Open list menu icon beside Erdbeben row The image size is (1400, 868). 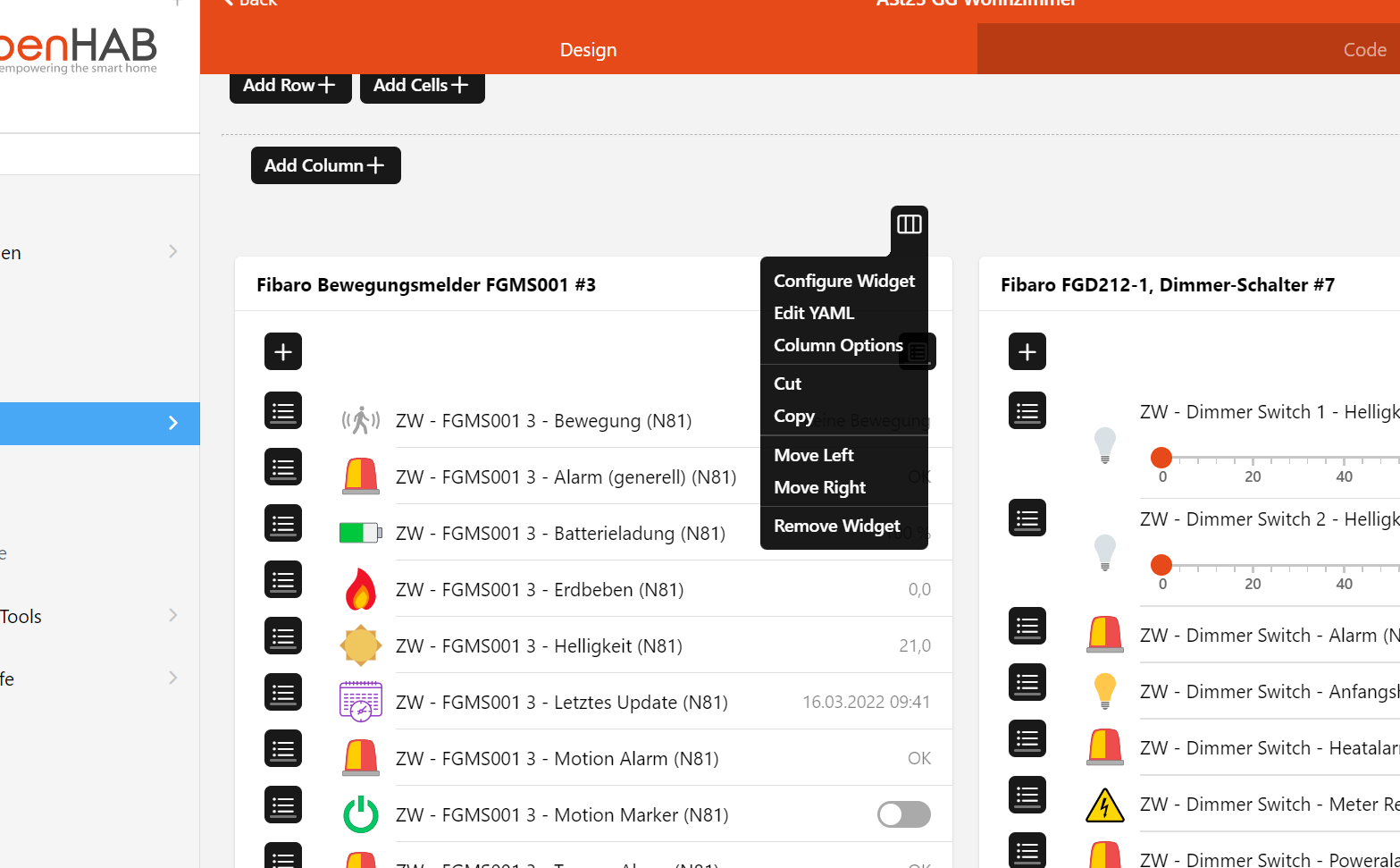click(x=283, y=580)
